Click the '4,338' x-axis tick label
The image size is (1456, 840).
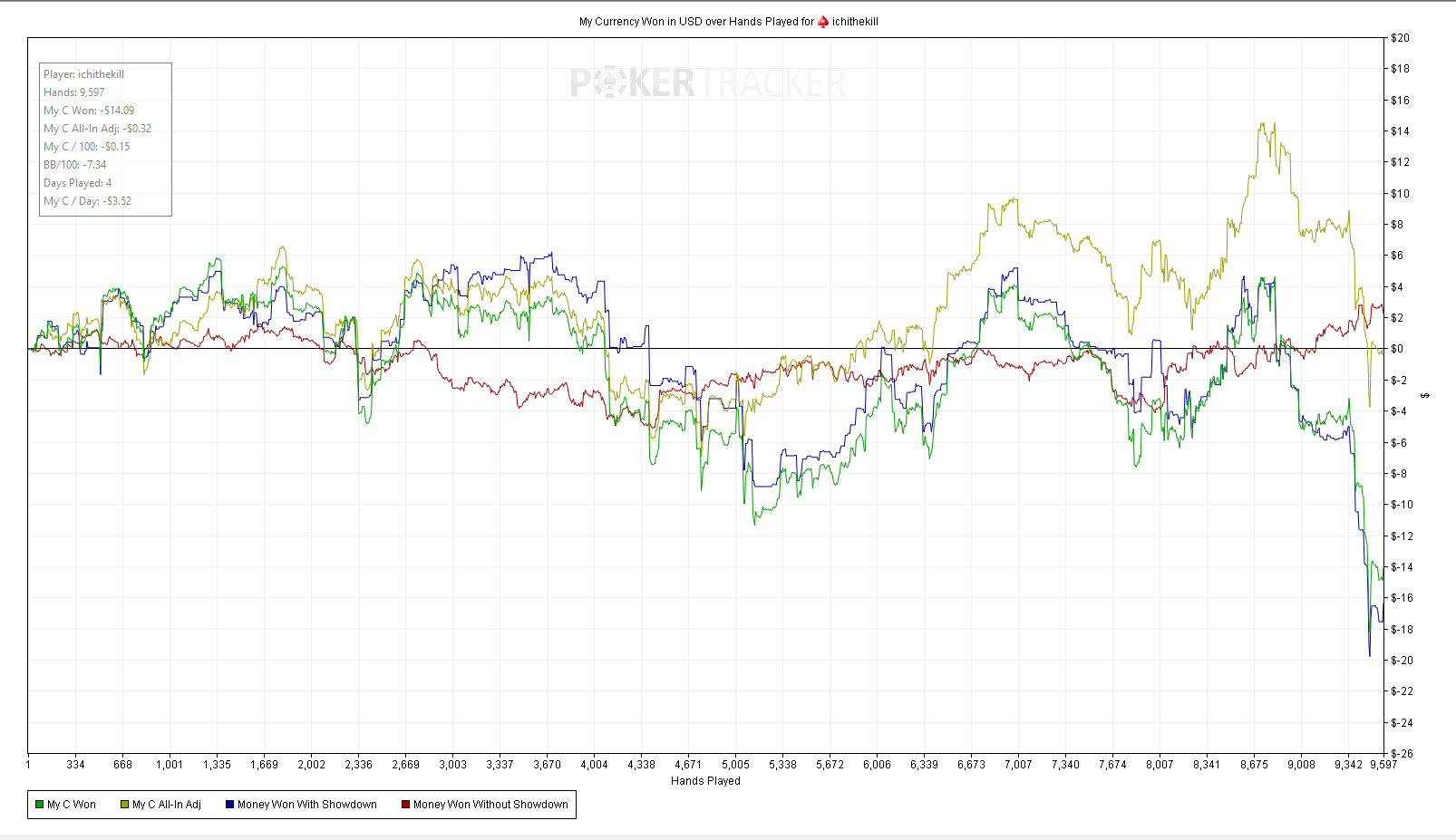tap(641, 765)
